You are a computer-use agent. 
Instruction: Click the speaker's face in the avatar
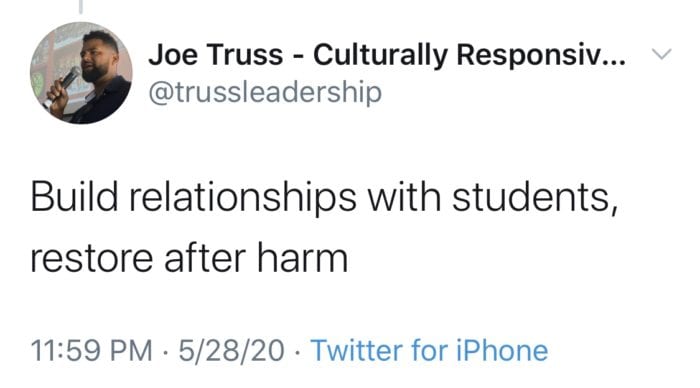(96, 58)
